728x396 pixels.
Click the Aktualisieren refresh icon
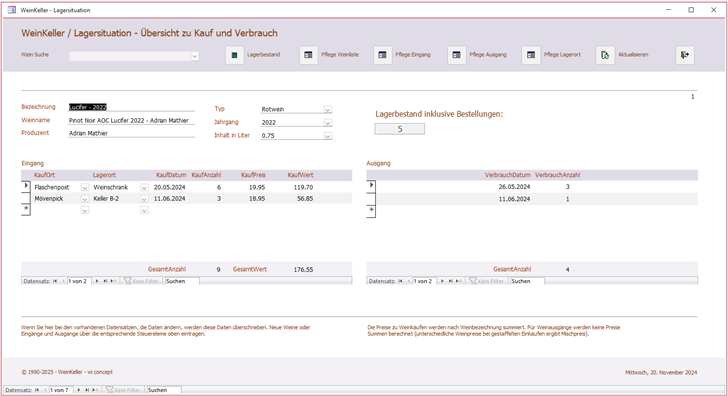coord(605,55)
